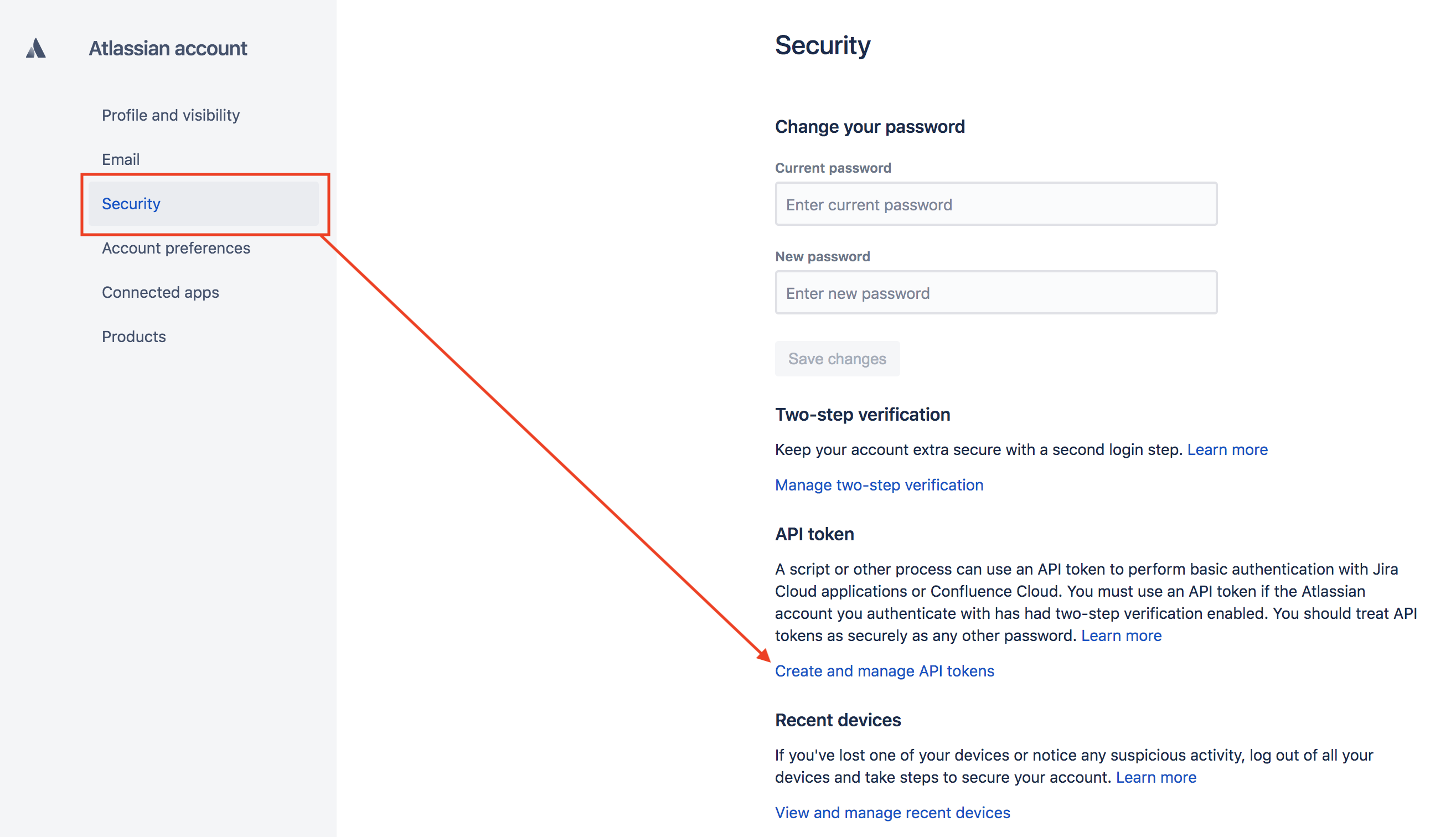This screenshot has height=837, width=1456.
Task: Click Manage two-step verification link
Action: 879,484
